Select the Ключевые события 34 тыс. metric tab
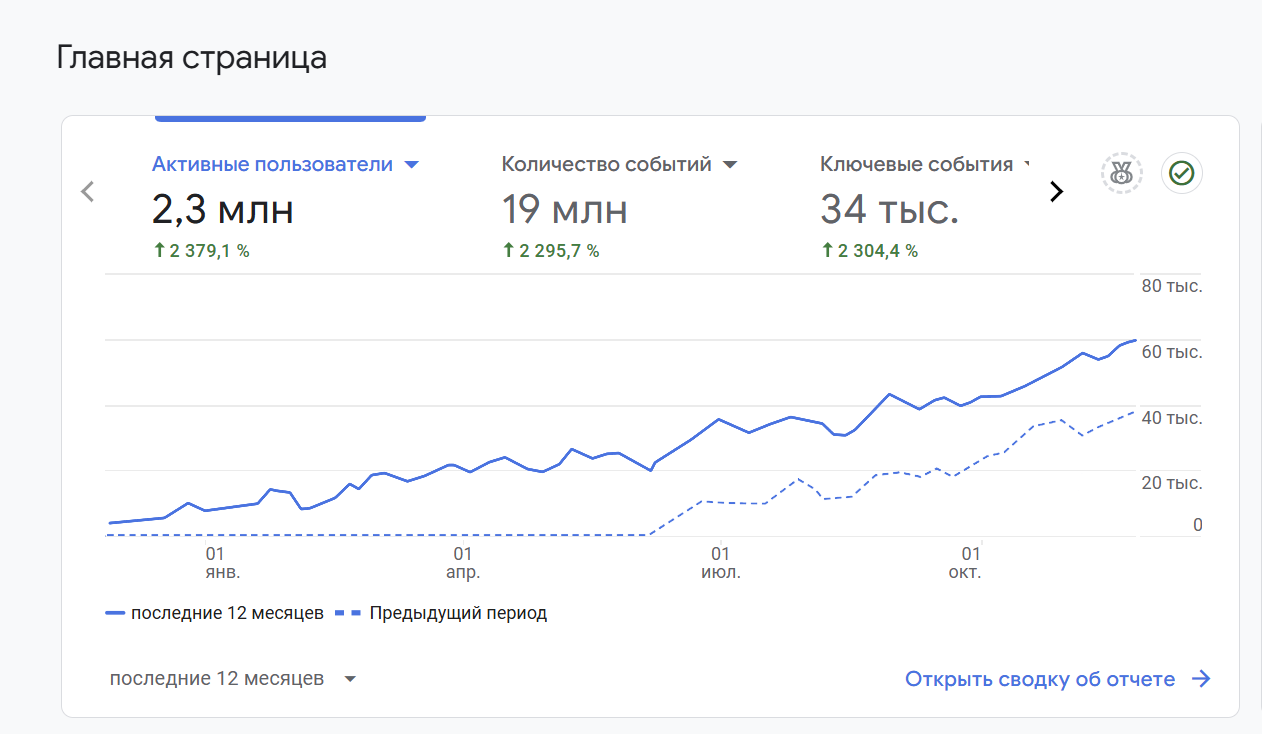1262x734 pixels. point(925,207)
